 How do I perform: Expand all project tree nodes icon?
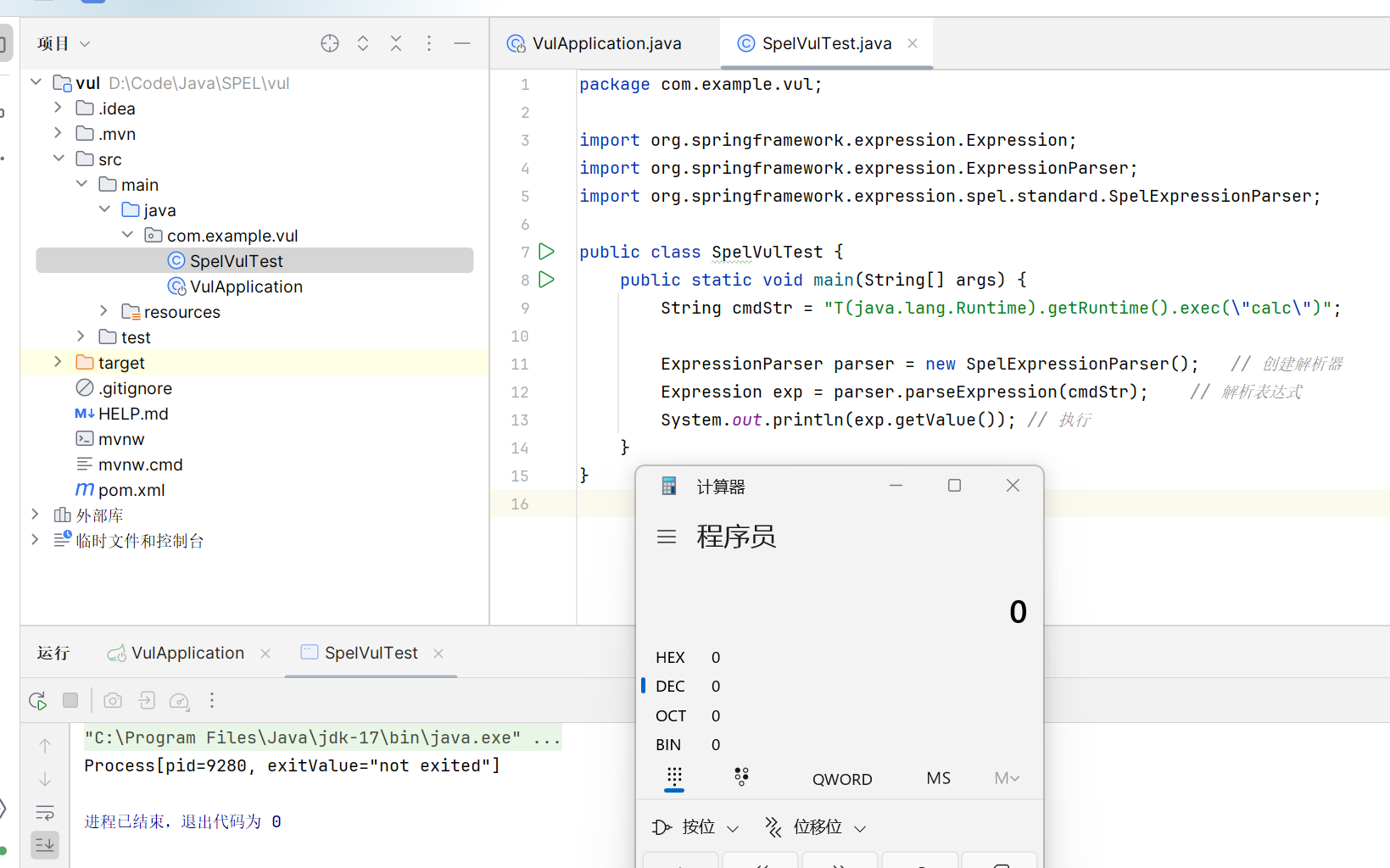click(x=363, y=43)
